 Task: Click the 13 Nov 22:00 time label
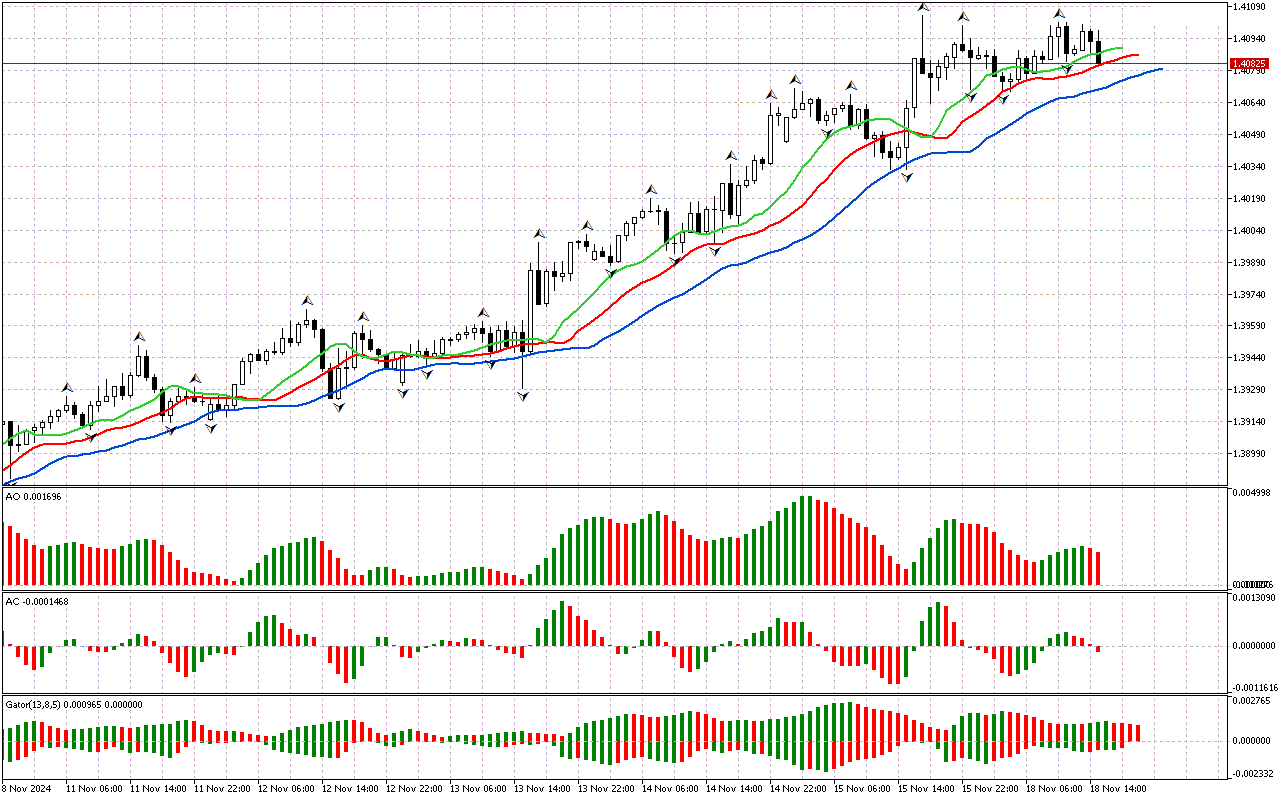[x=606, y=789]
